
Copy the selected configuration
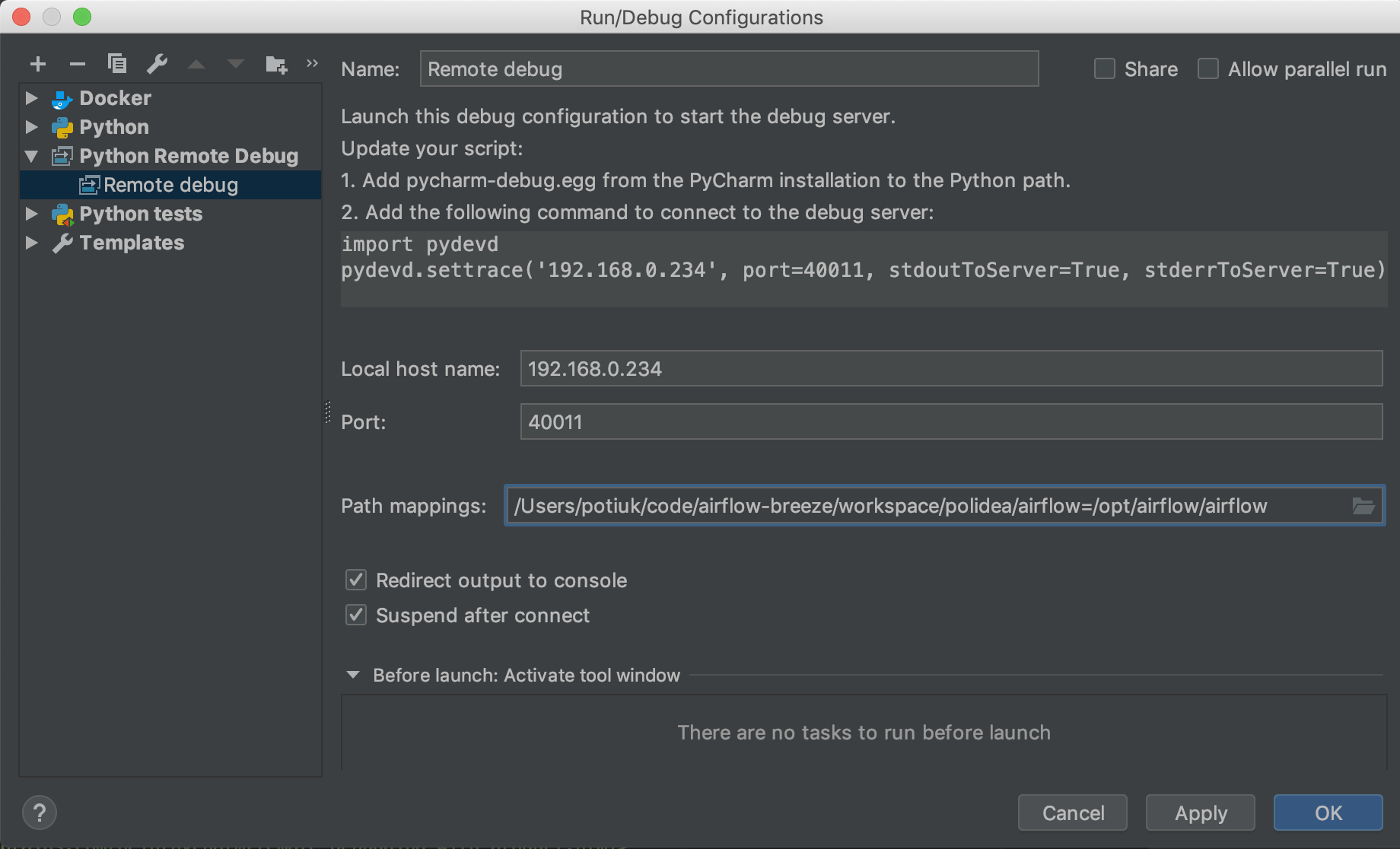pyautogui.click(x=117, y=63)
